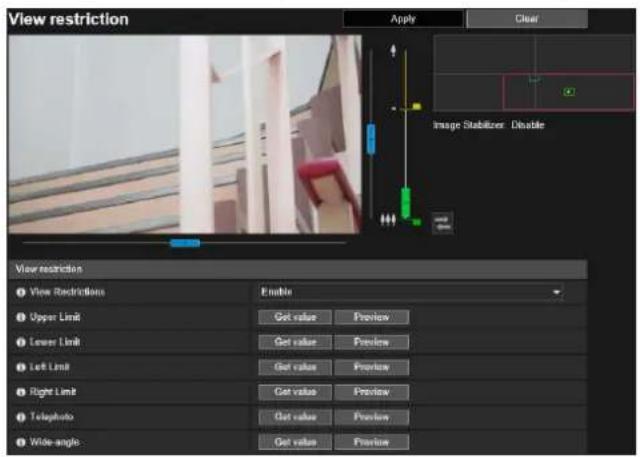This screenshot has width=640, height=457.
Task: Click the live camera video preview
Action: pyautogui.click(x=184, y=134)
